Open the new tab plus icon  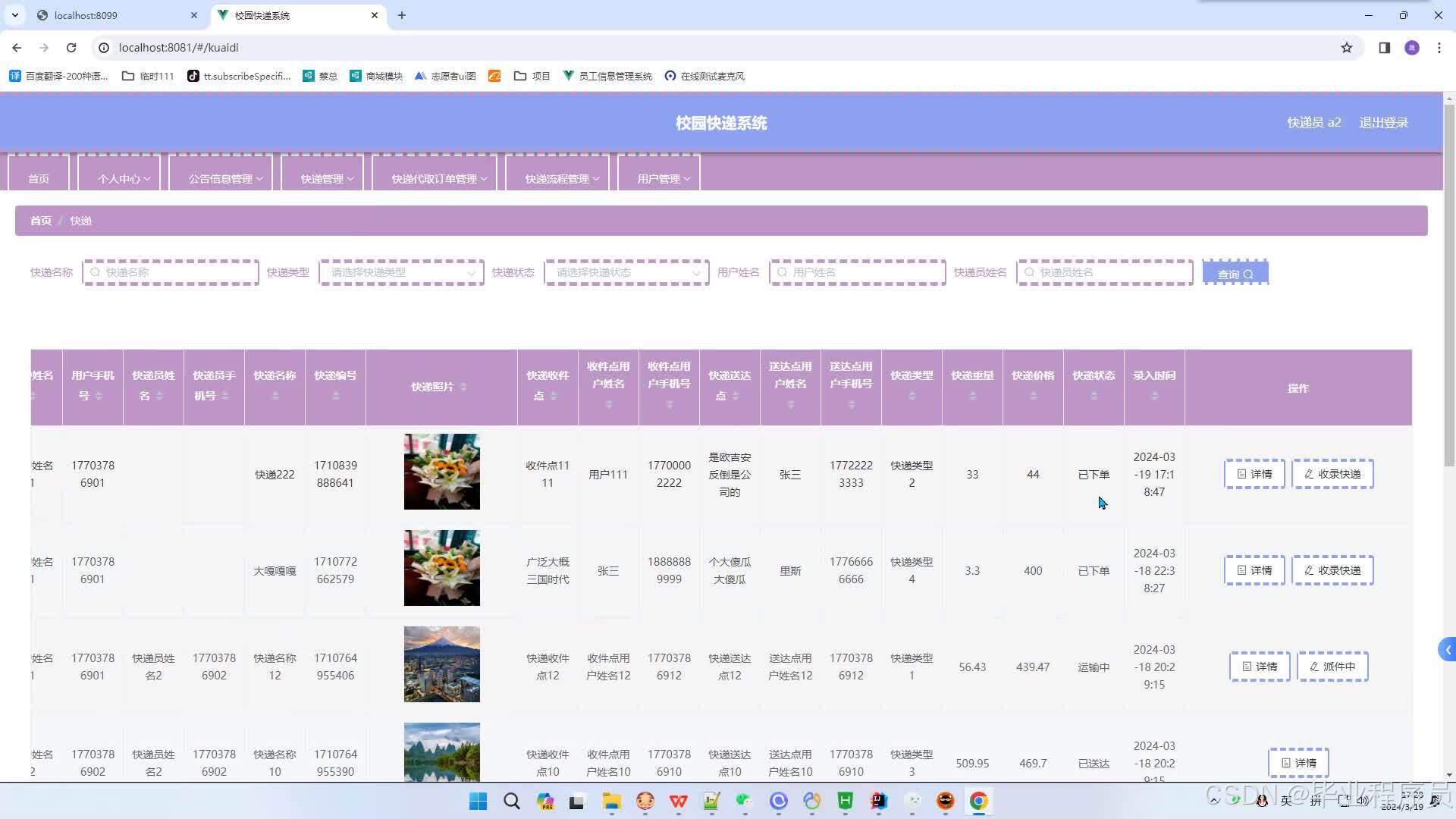[x=402, y=15]
